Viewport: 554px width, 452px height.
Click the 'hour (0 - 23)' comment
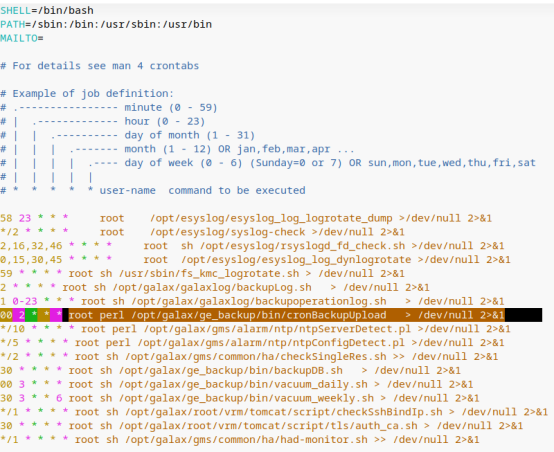click(x=165, y=121)
